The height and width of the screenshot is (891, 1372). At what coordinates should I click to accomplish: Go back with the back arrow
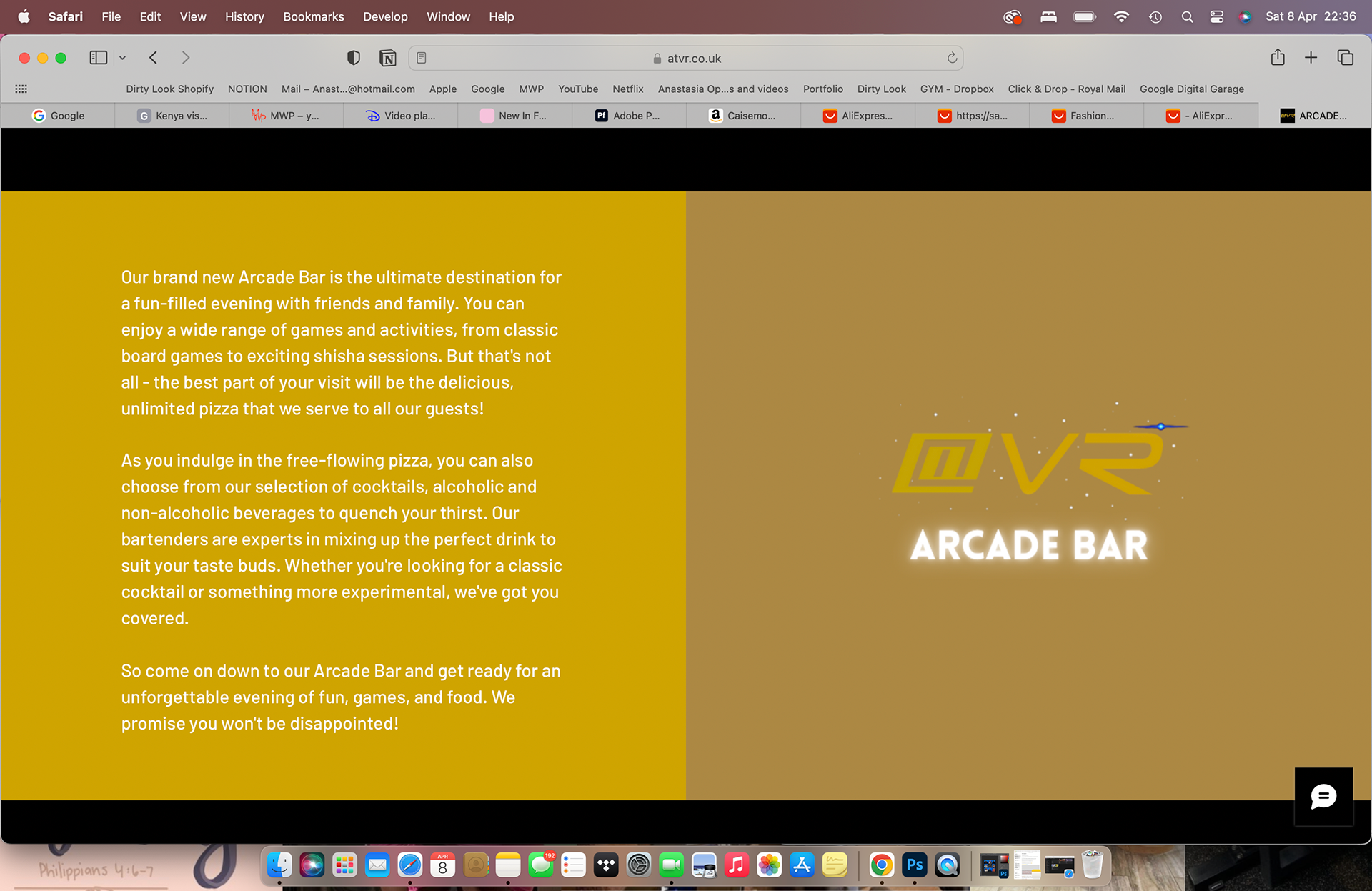[153, 58]
